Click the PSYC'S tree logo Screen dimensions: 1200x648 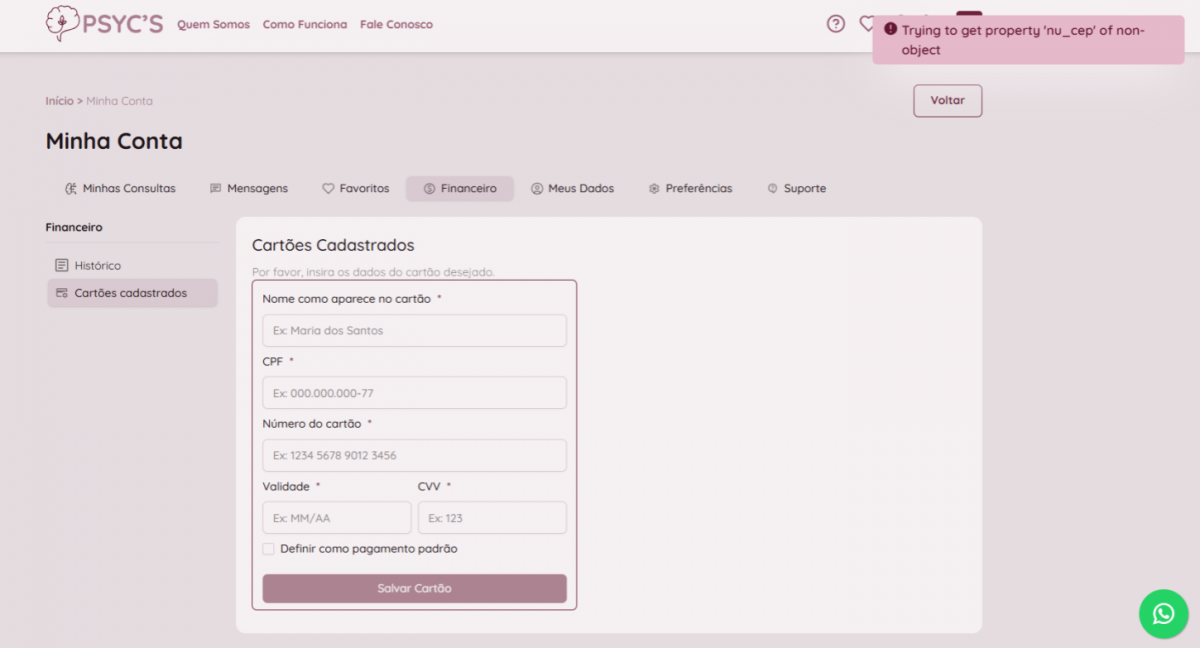tap(62, 23)
